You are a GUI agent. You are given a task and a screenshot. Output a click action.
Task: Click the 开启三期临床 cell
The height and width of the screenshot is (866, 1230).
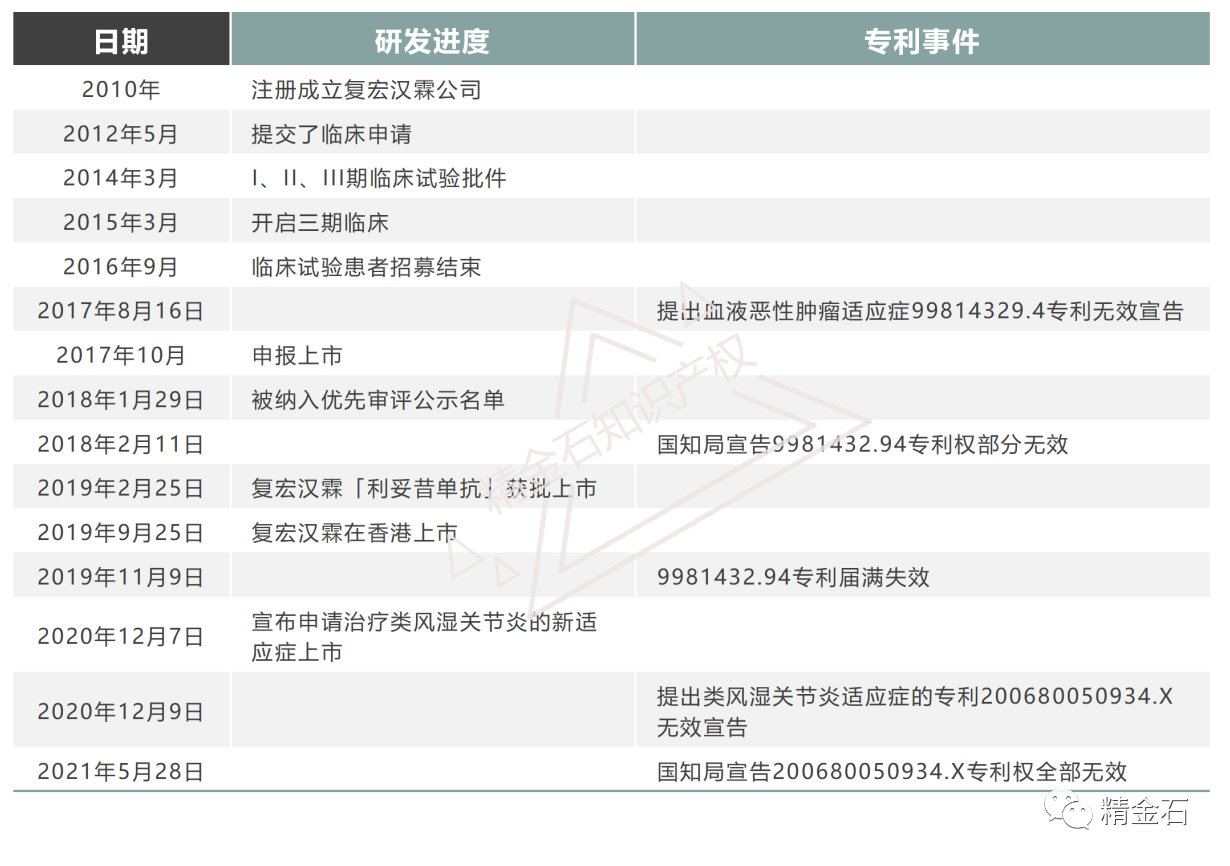432,222
